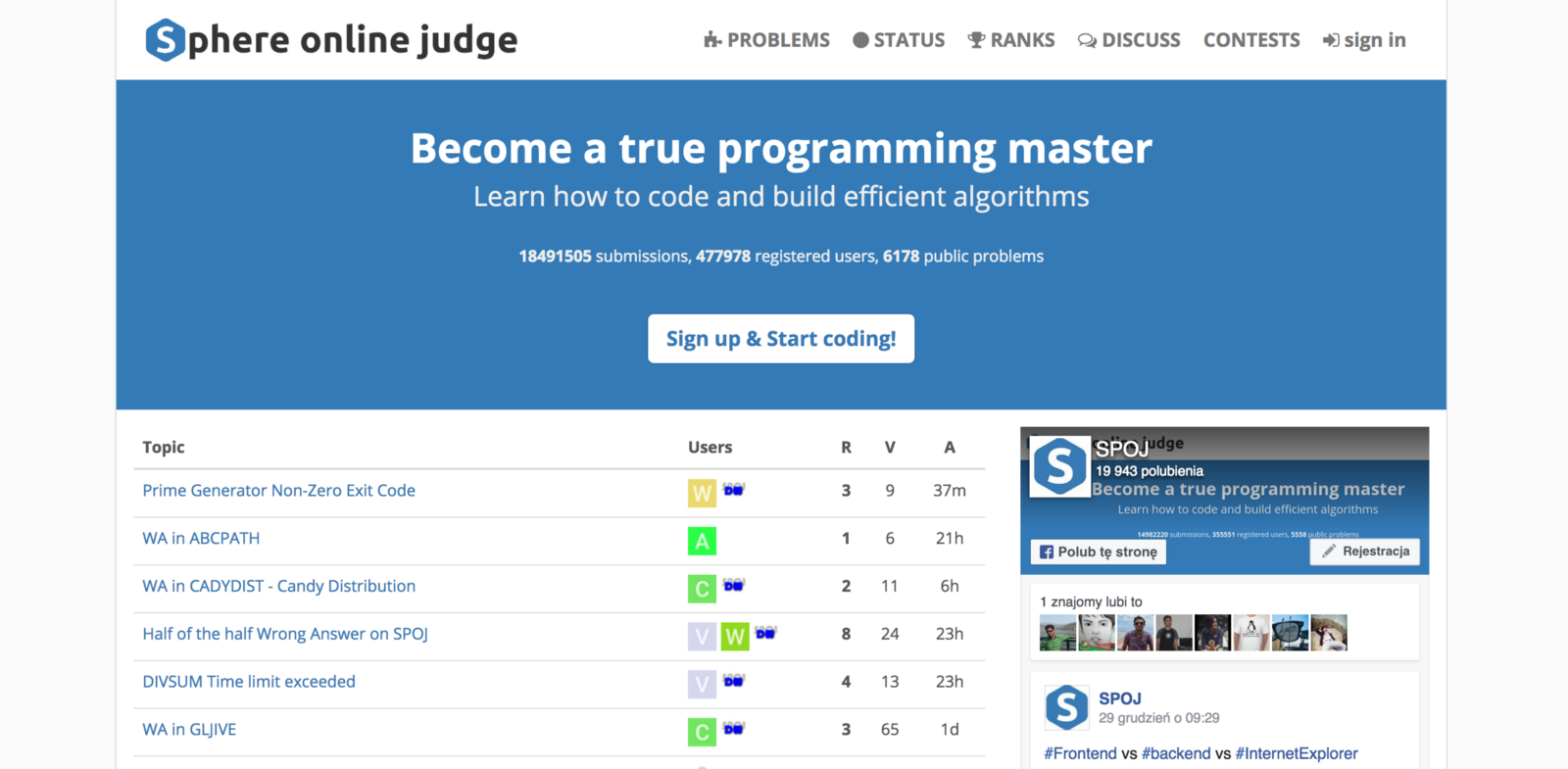Click glasses avatar in DIVSUM row

coord(733,680)
